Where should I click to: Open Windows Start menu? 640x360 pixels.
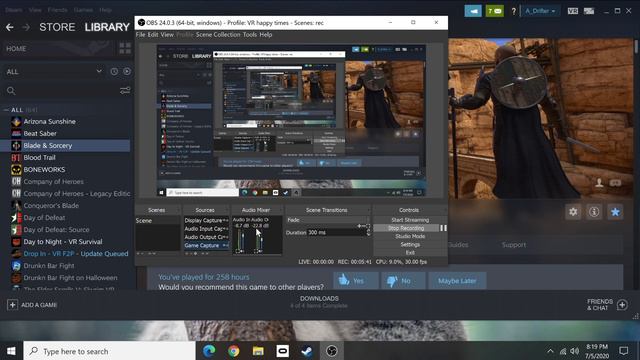tap(11, 351)
